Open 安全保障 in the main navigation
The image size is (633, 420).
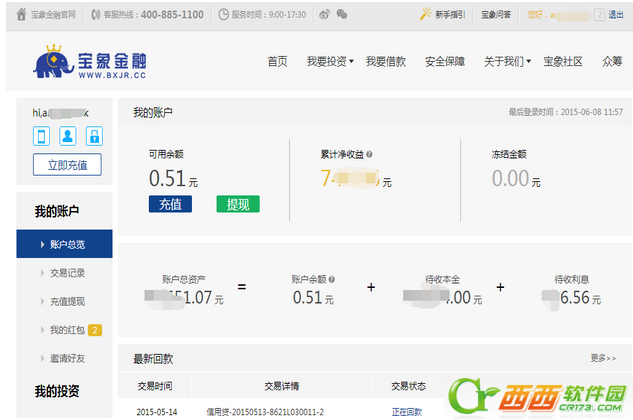[445, 62]
